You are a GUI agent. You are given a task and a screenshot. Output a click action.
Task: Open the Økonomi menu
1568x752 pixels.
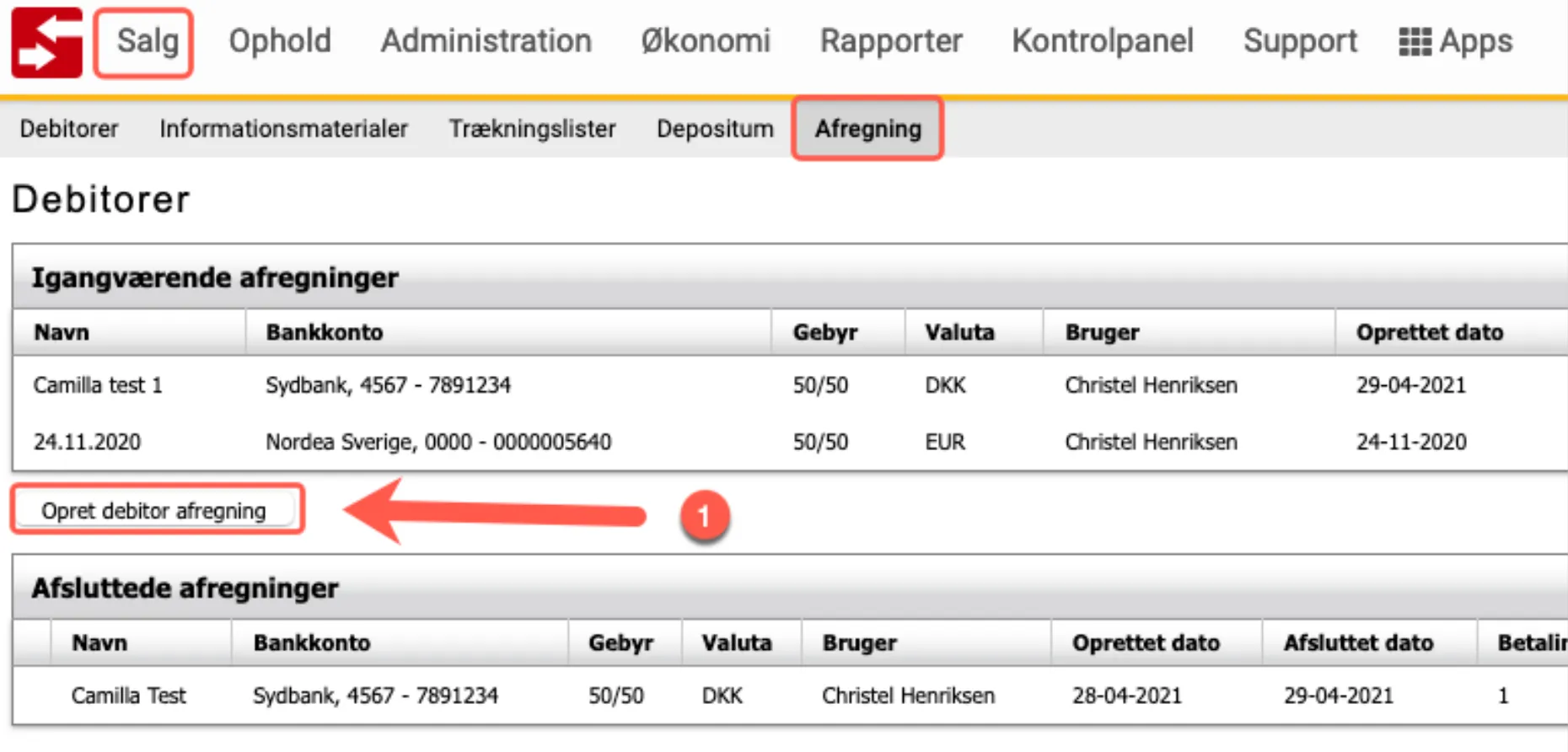[706, 40]
